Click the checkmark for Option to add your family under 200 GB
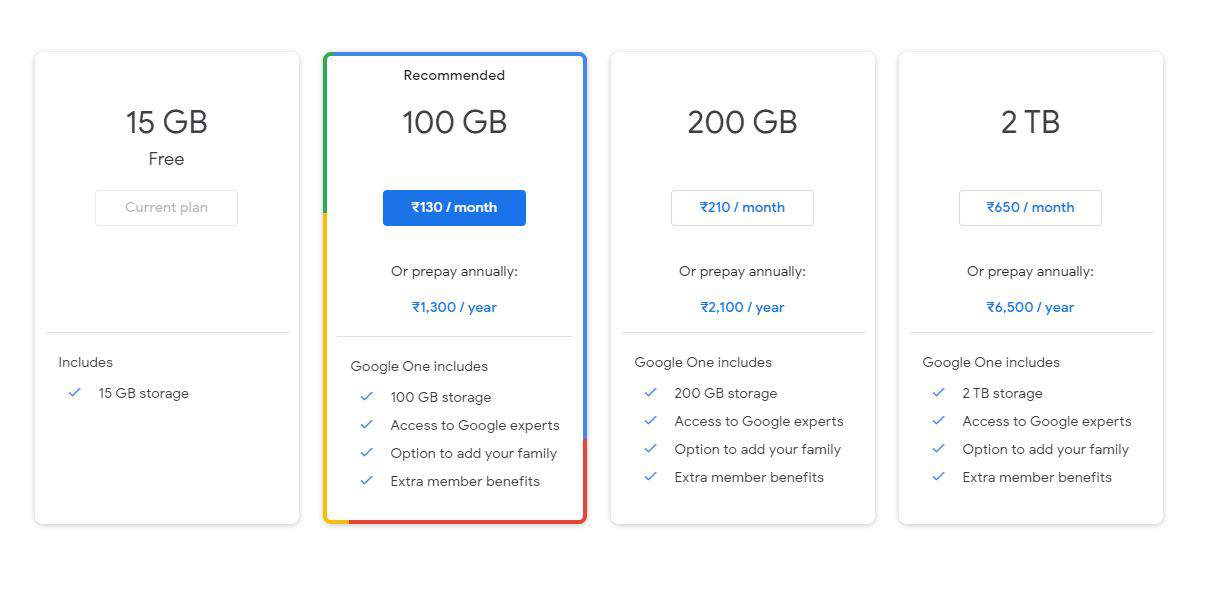Viewport: 1213px width, 598px height. [650, 449]
